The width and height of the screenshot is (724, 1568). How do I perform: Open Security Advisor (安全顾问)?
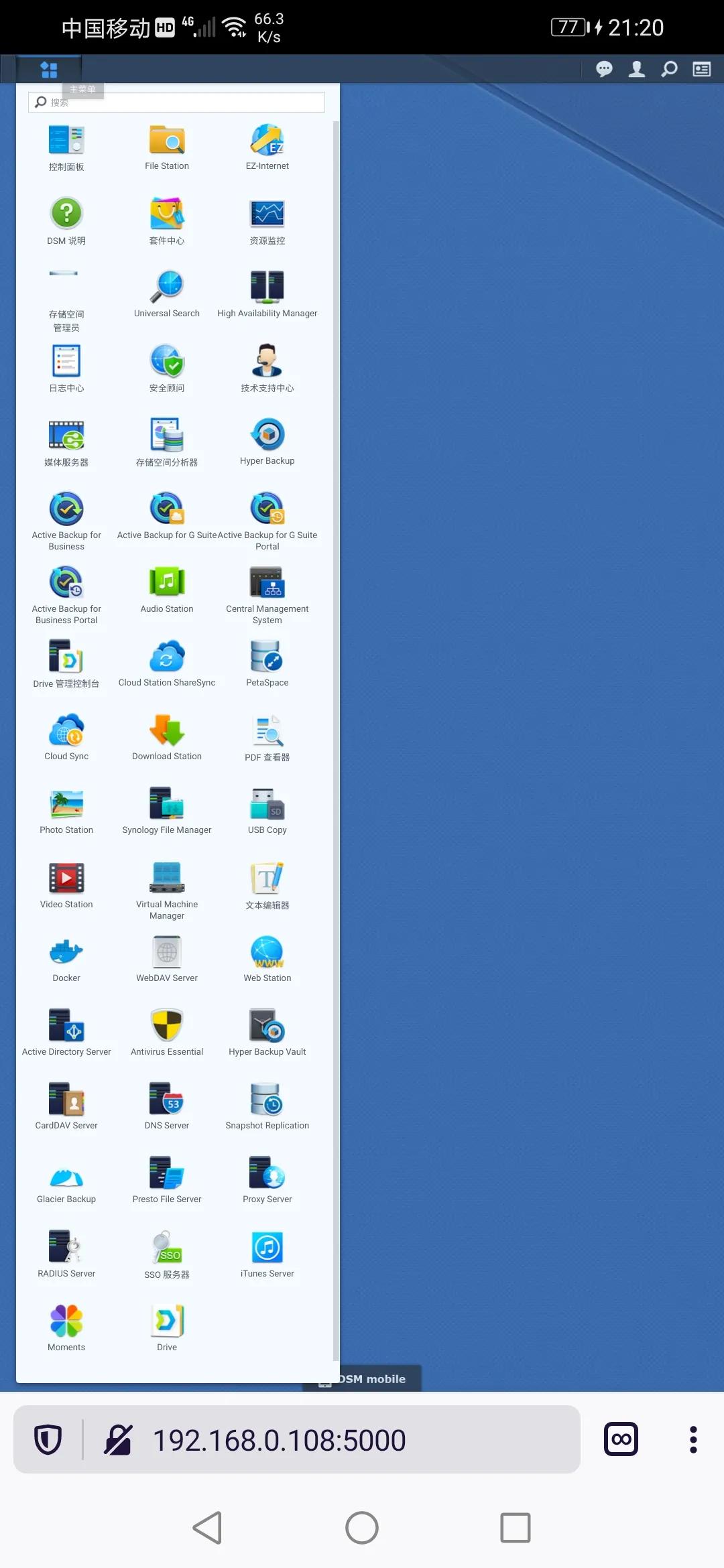[167, 369]
